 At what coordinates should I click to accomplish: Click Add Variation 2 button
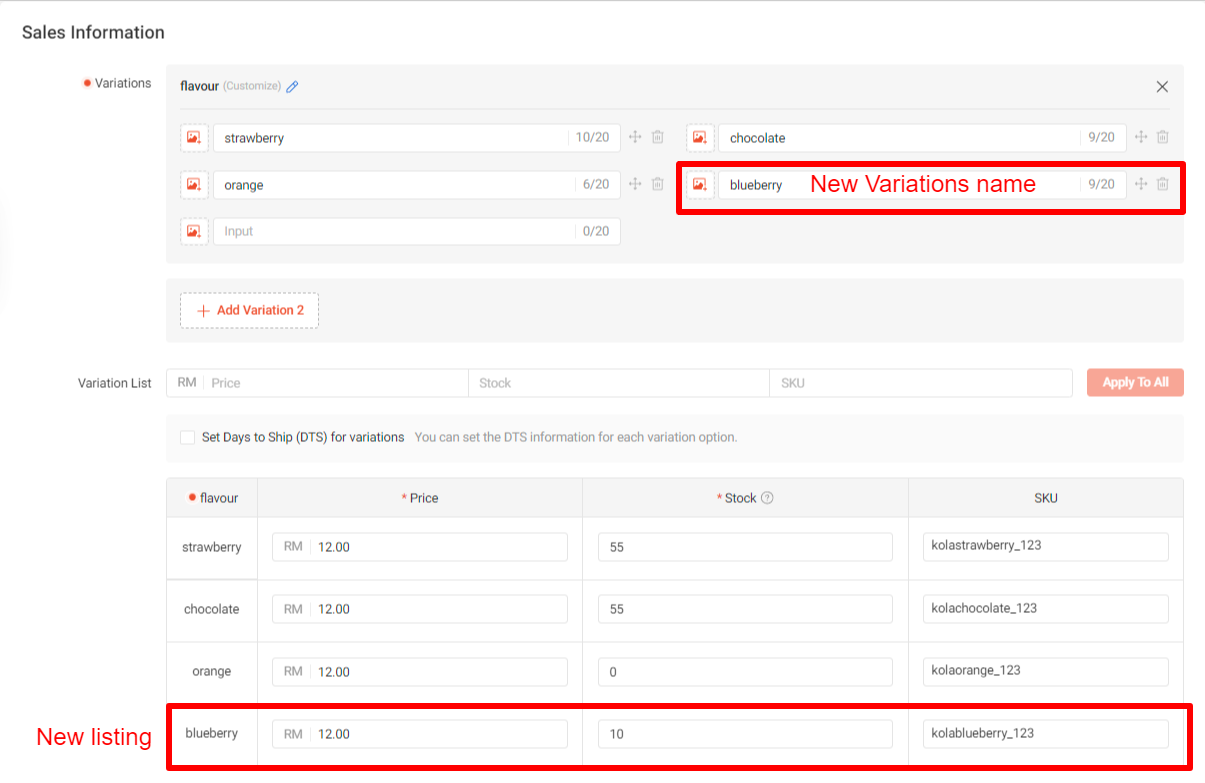pos(249,310)
